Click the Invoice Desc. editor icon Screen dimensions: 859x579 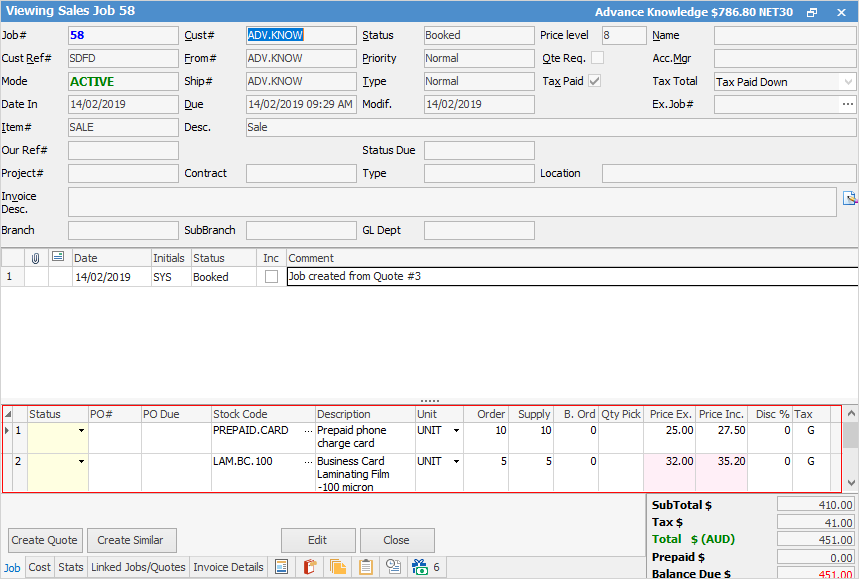point(850,198)
